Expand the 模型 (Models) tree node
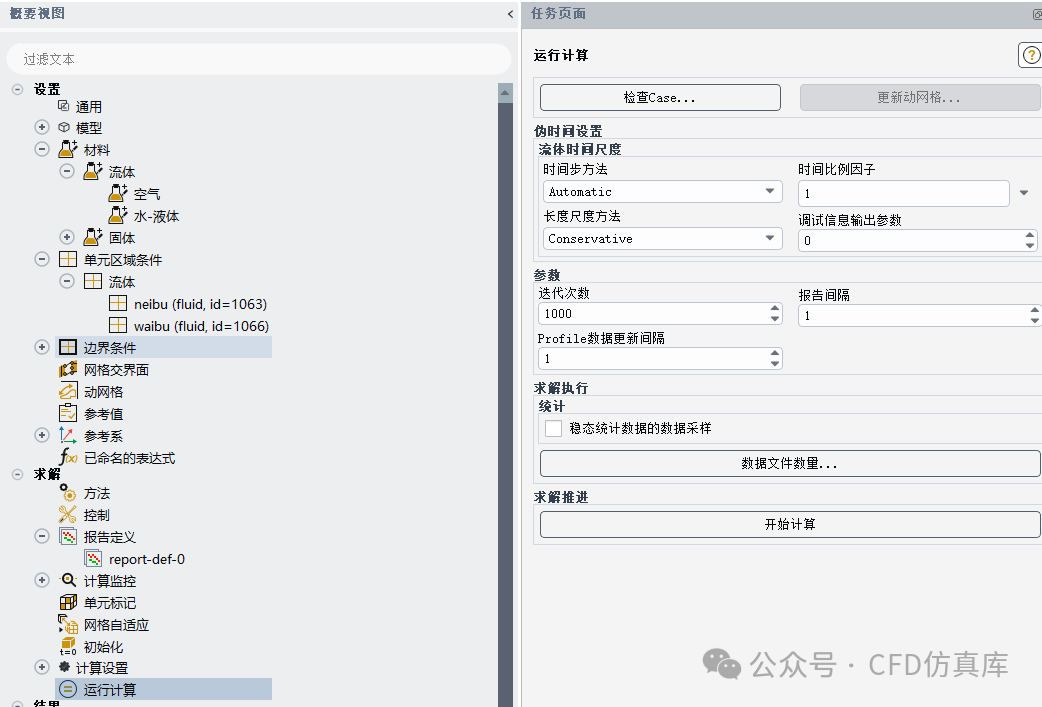The image size is (1042, 707). 41,127
